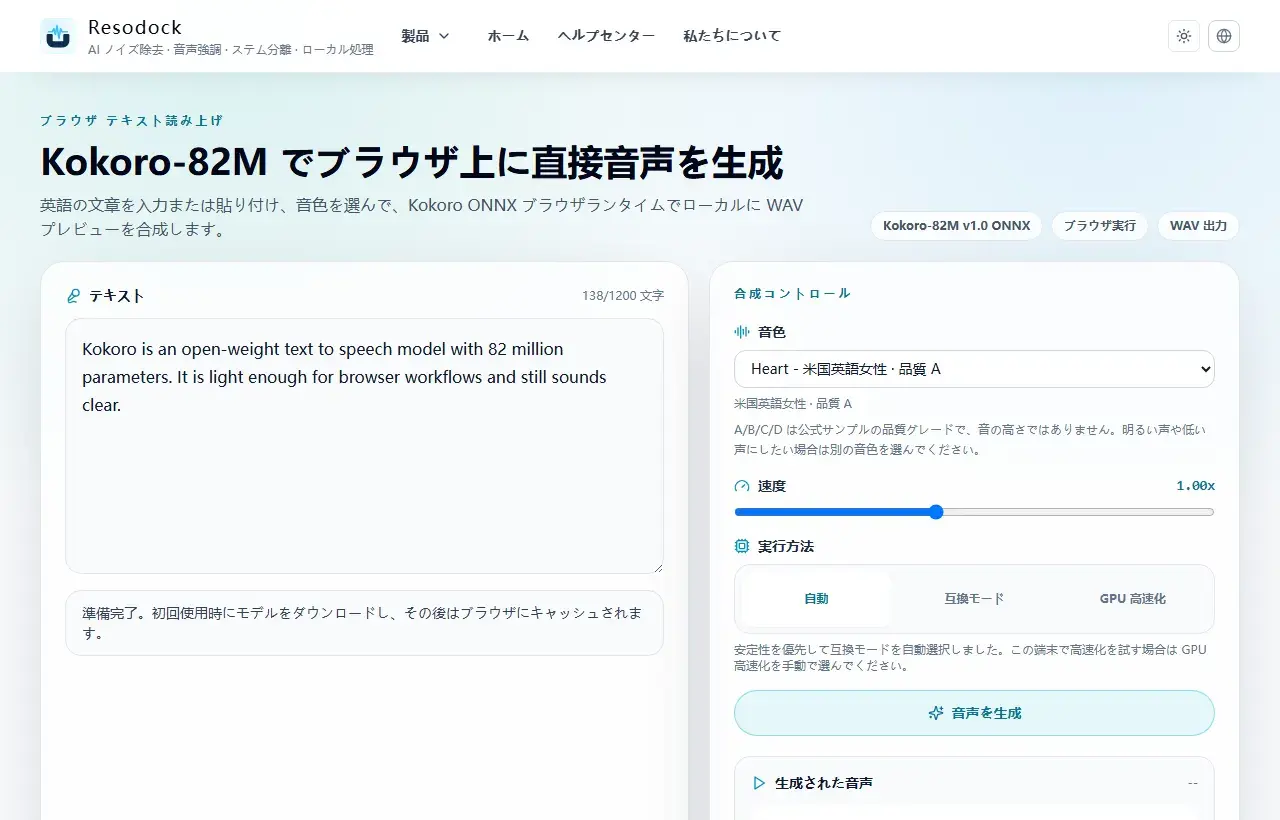The height and width of the screenshot is (820, 1280).
Task: Click the 準備完了 status message
Action: [x=364, y=623]
